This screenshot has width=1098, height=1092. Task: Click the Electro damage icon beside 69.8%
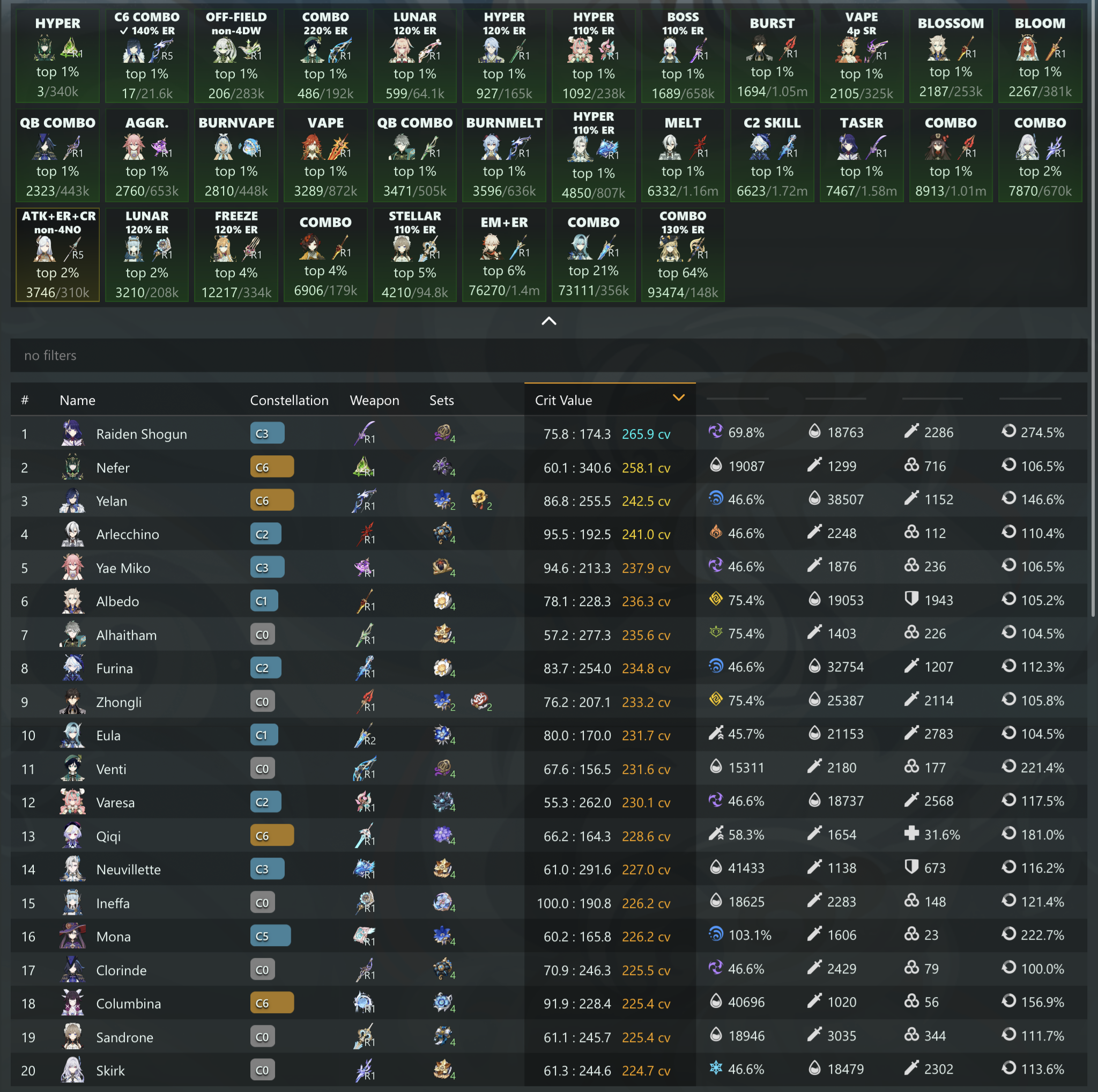716,431
